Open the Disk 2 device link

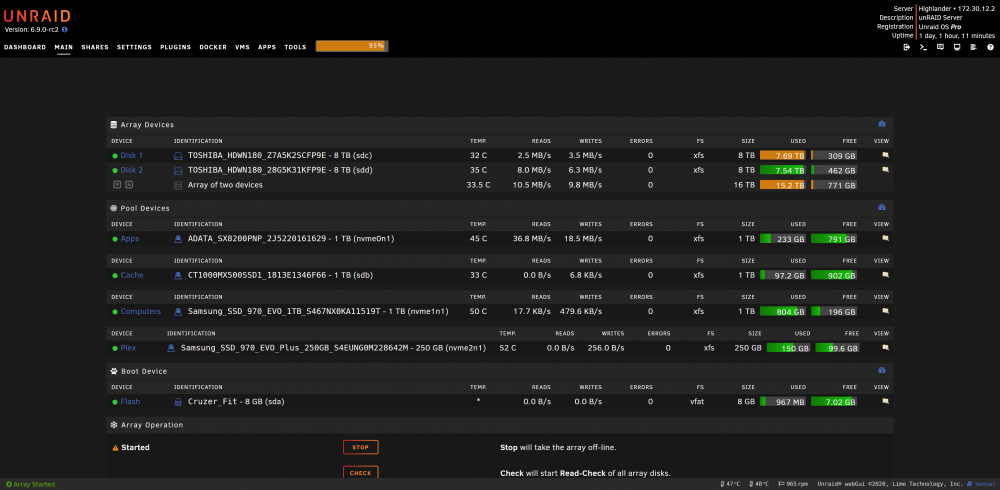pos(131,170)
